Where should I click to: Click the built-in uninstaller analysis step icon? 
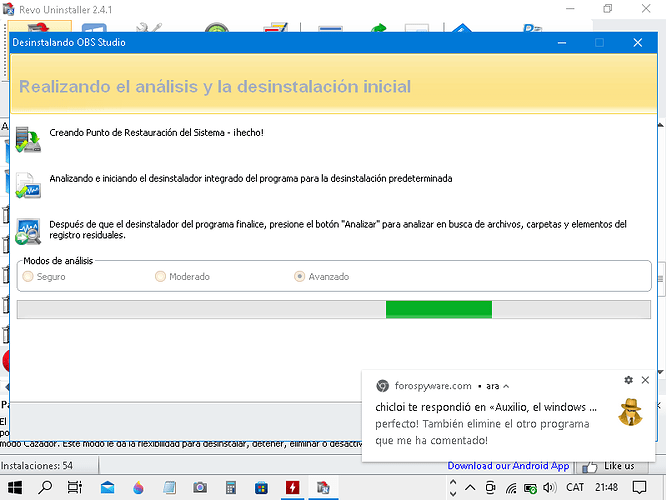pyautogui.click(x=28, y=185)
